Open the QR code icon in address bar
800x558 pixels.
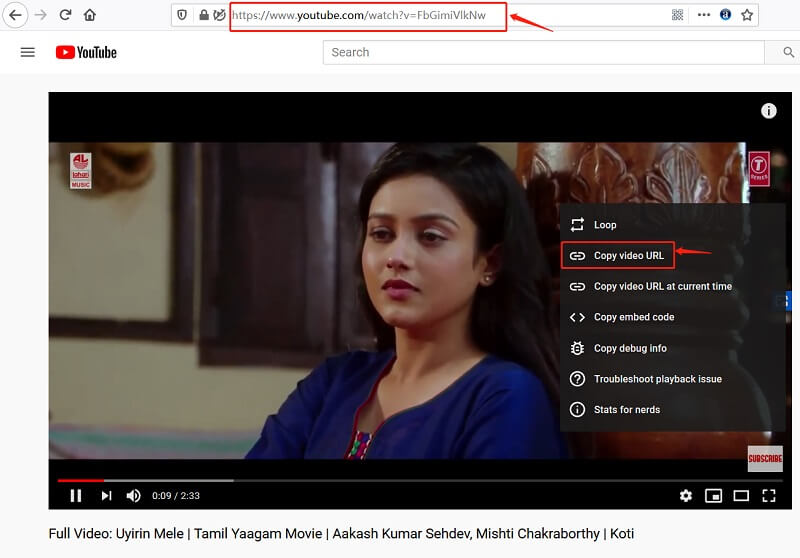click(x=677, y=15)
